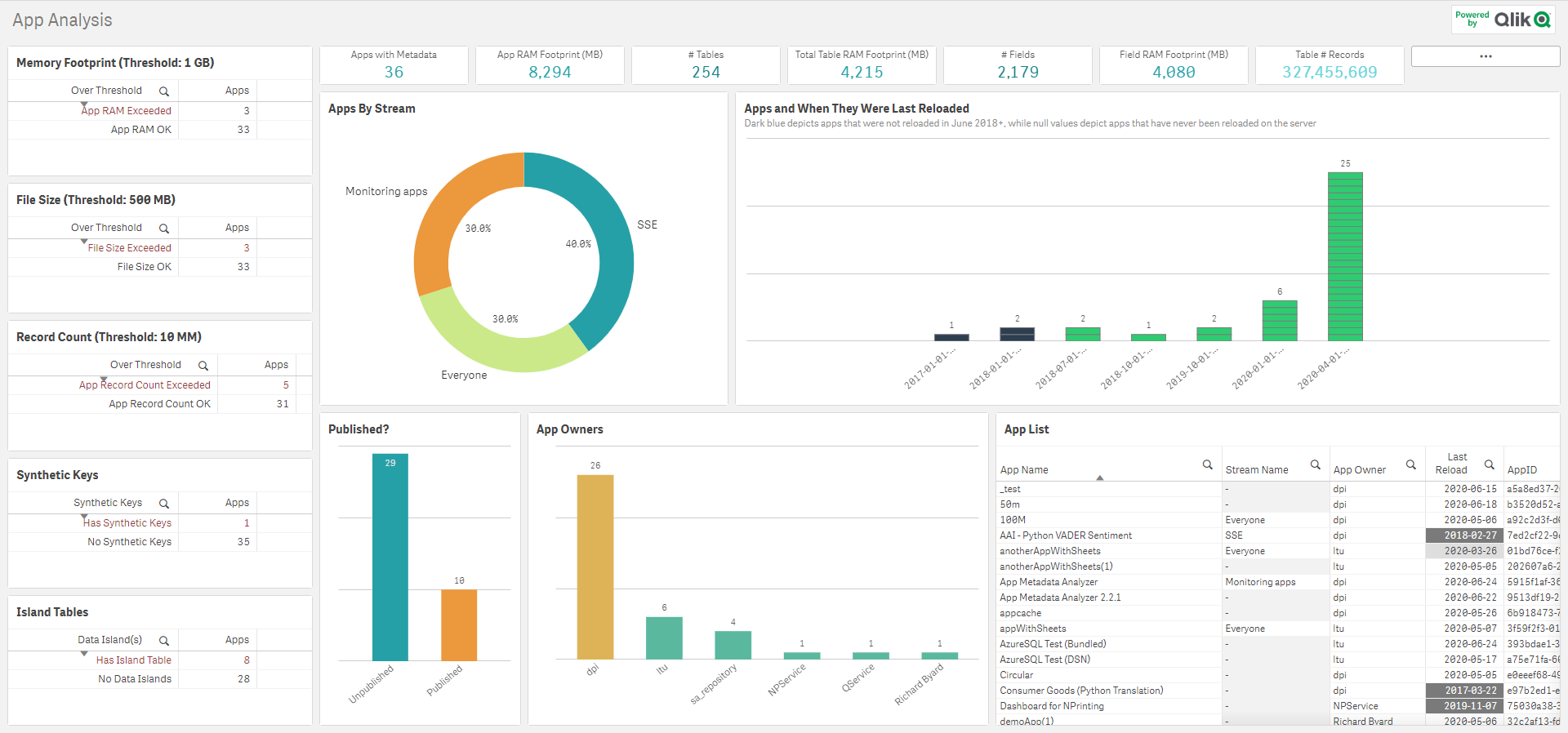Search the Record Count Over Threshold column
This screenshot has height=733, width=1568.
coord(203,366)
